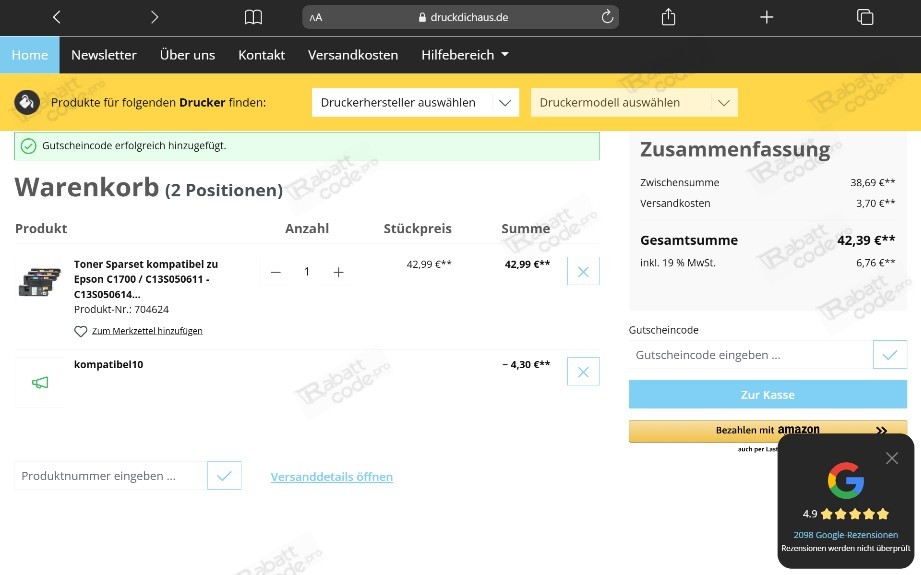Click the Gesamtsumme 42,39 € value

pos(866,240)
